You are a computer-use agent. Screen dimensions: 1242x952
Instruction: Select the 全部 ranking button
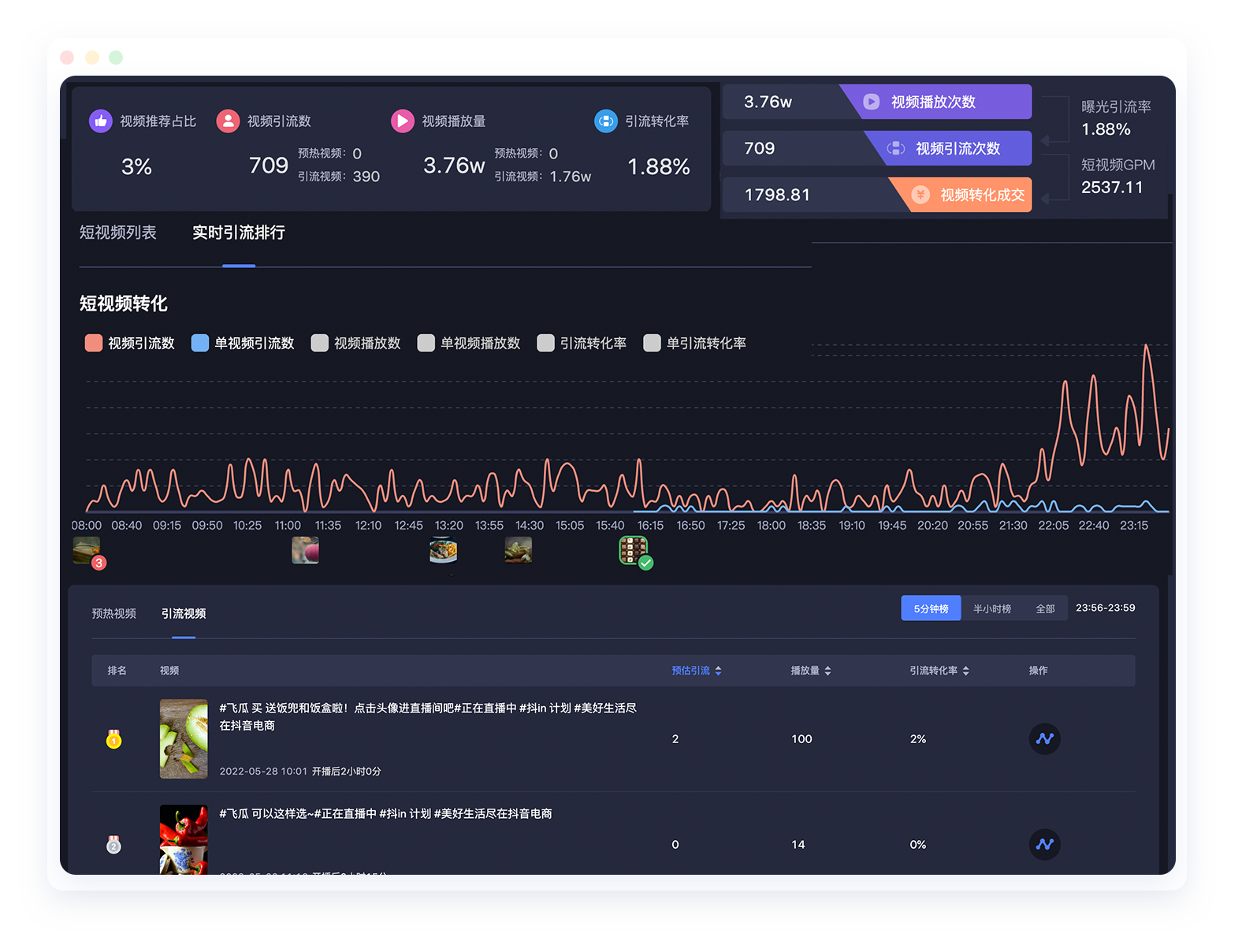pyautogui.click(x=1045, y=608)
